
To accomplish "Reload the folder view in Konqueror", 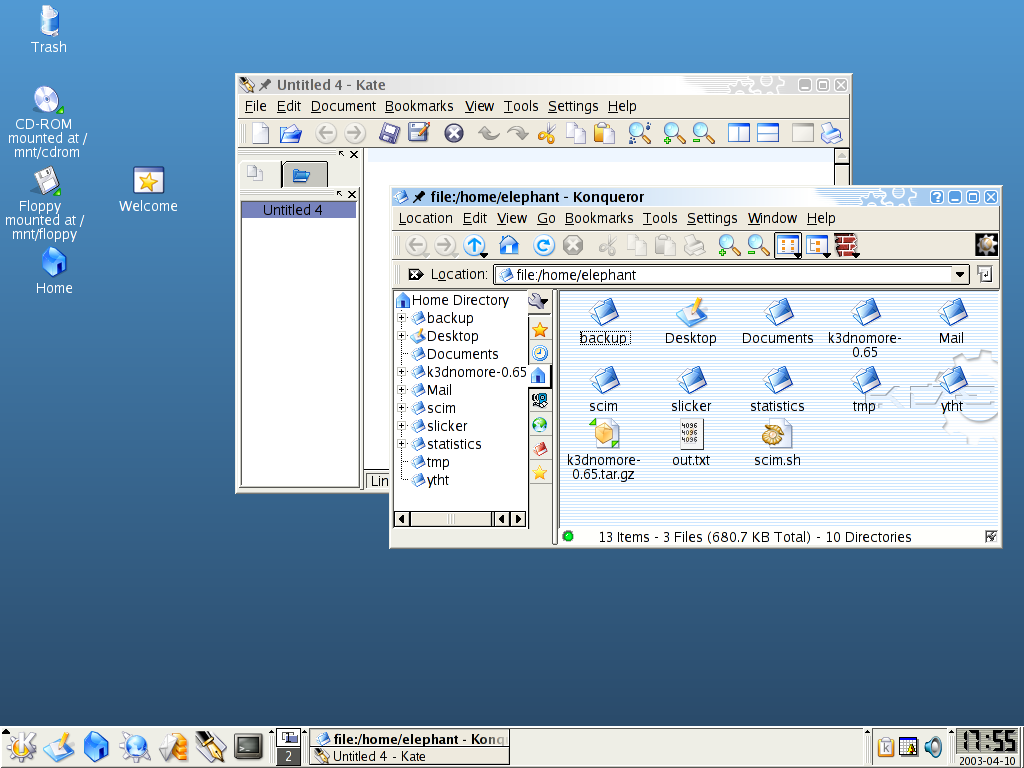I will (x=543, y=246).
